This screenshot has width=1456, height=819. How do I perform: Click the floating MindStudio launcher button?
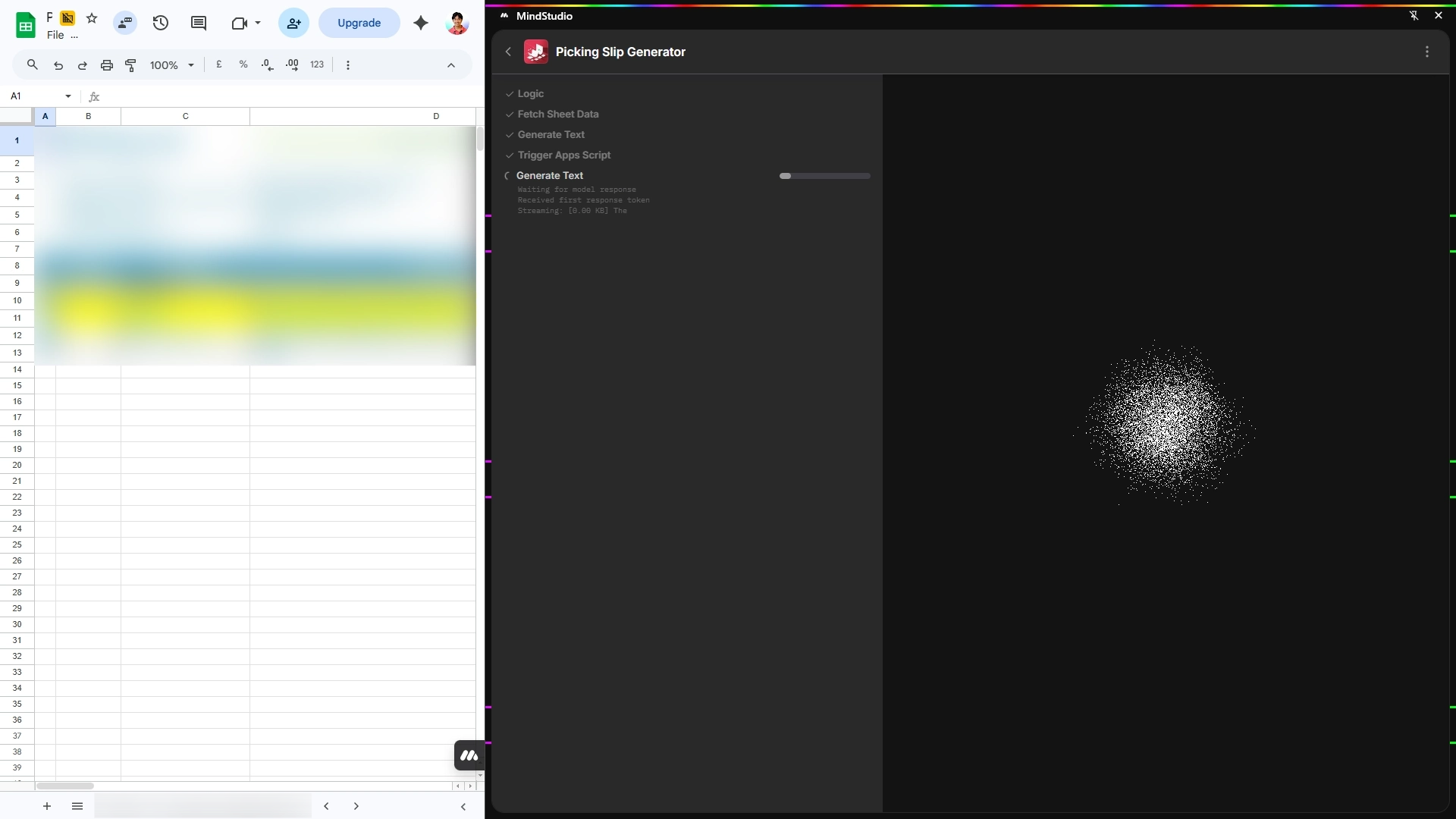(469, 755)
